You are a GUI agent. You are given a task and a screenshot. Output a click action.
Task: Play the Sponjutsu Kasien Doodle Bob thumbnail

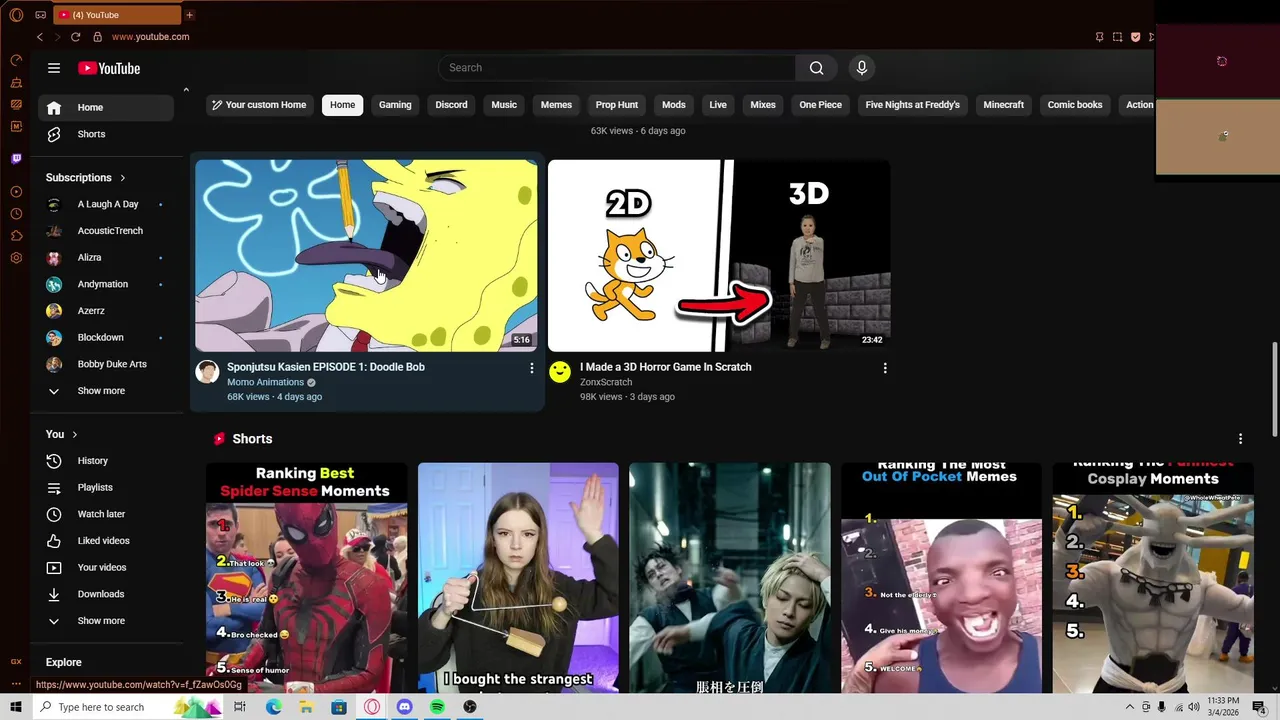click(x=366, y=256)
